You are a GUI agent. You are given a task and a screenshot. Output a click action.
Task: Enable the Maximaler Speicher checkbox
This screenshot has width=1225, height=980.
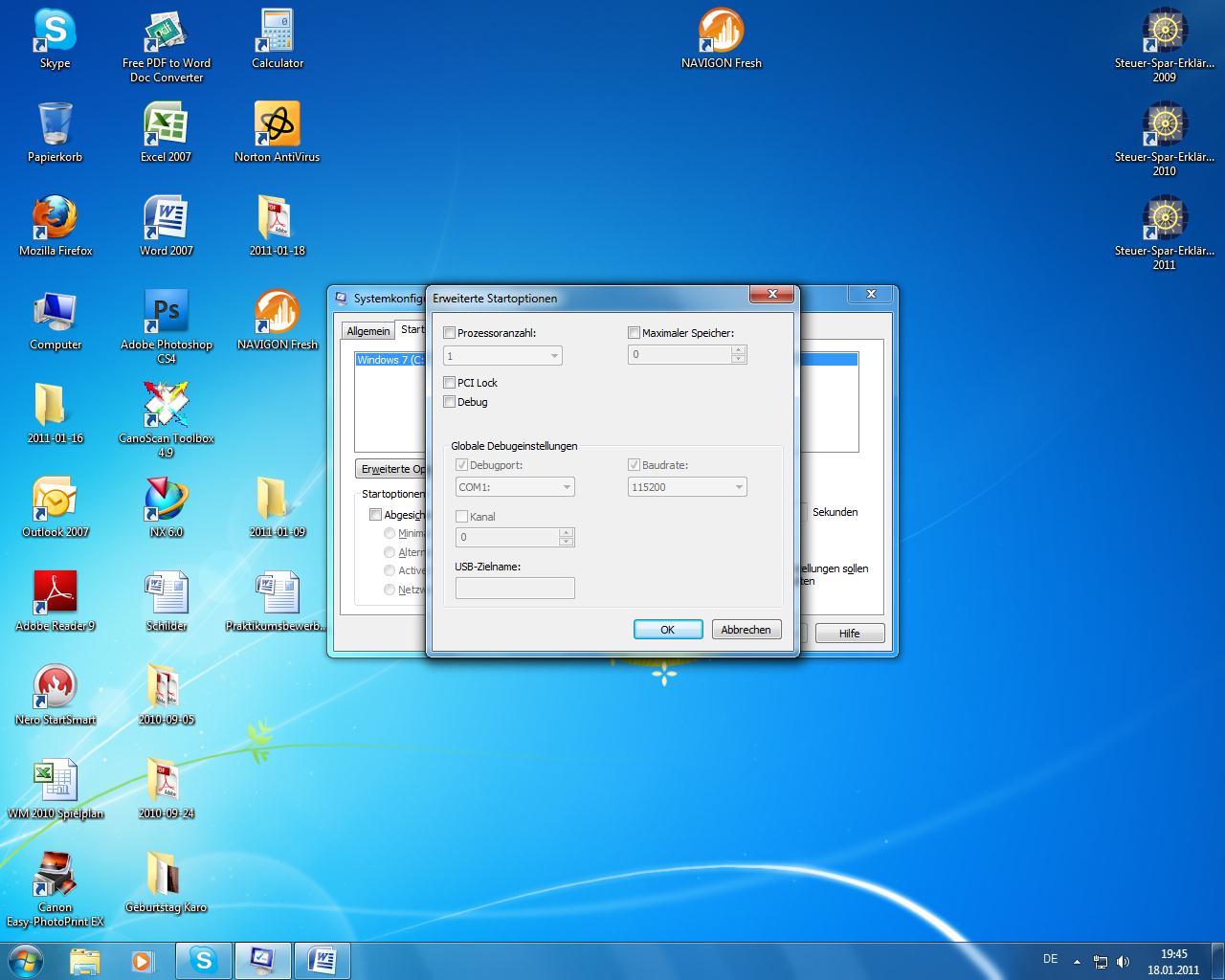(x=634, y=333)
